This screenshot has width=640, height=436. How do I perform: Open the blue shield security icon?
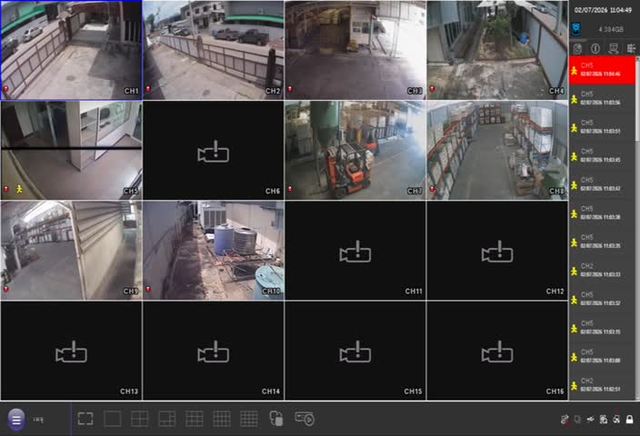coord(576,29)
